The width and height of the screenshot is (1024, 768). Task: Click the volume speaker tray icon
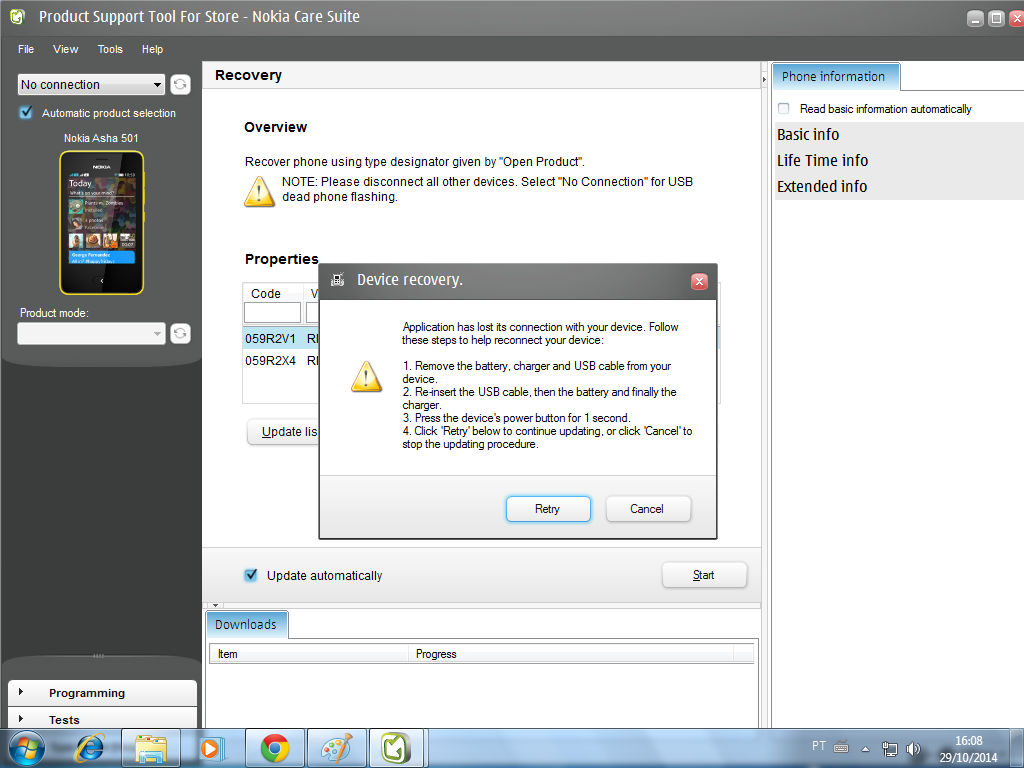pos(913,748)
